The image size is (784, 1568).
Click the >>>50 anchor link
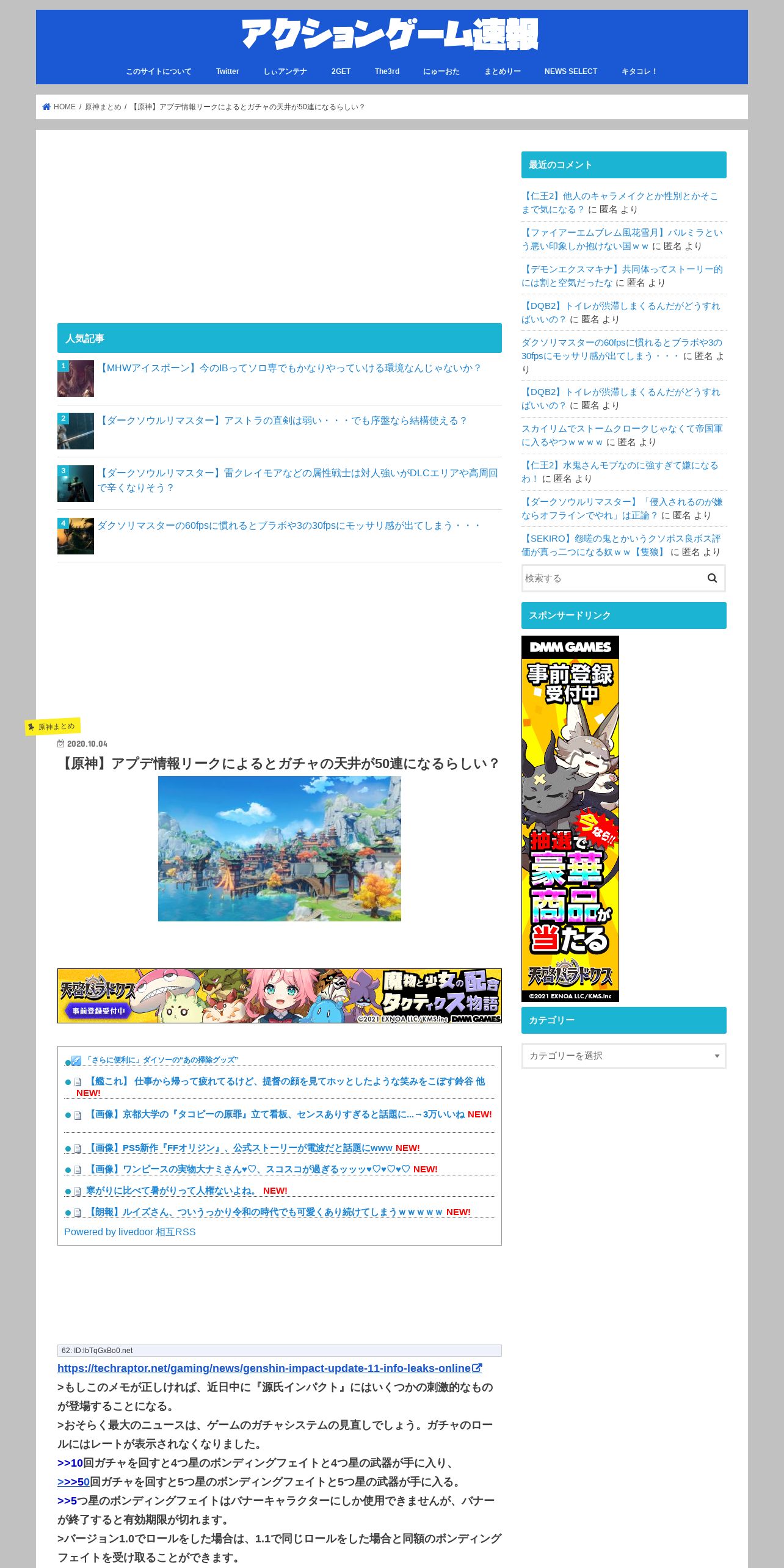coord(73,1482)
